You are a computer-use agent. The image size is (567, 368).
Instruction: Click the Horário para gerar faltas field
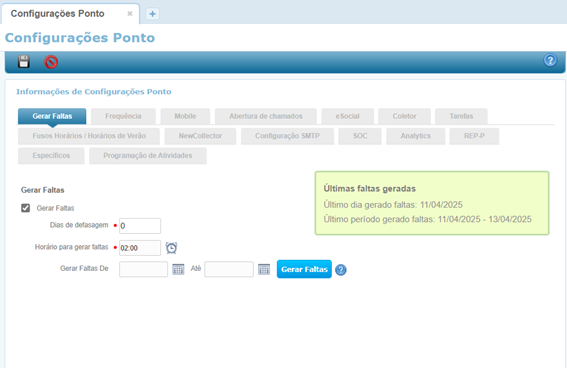[x=140, y=248]
